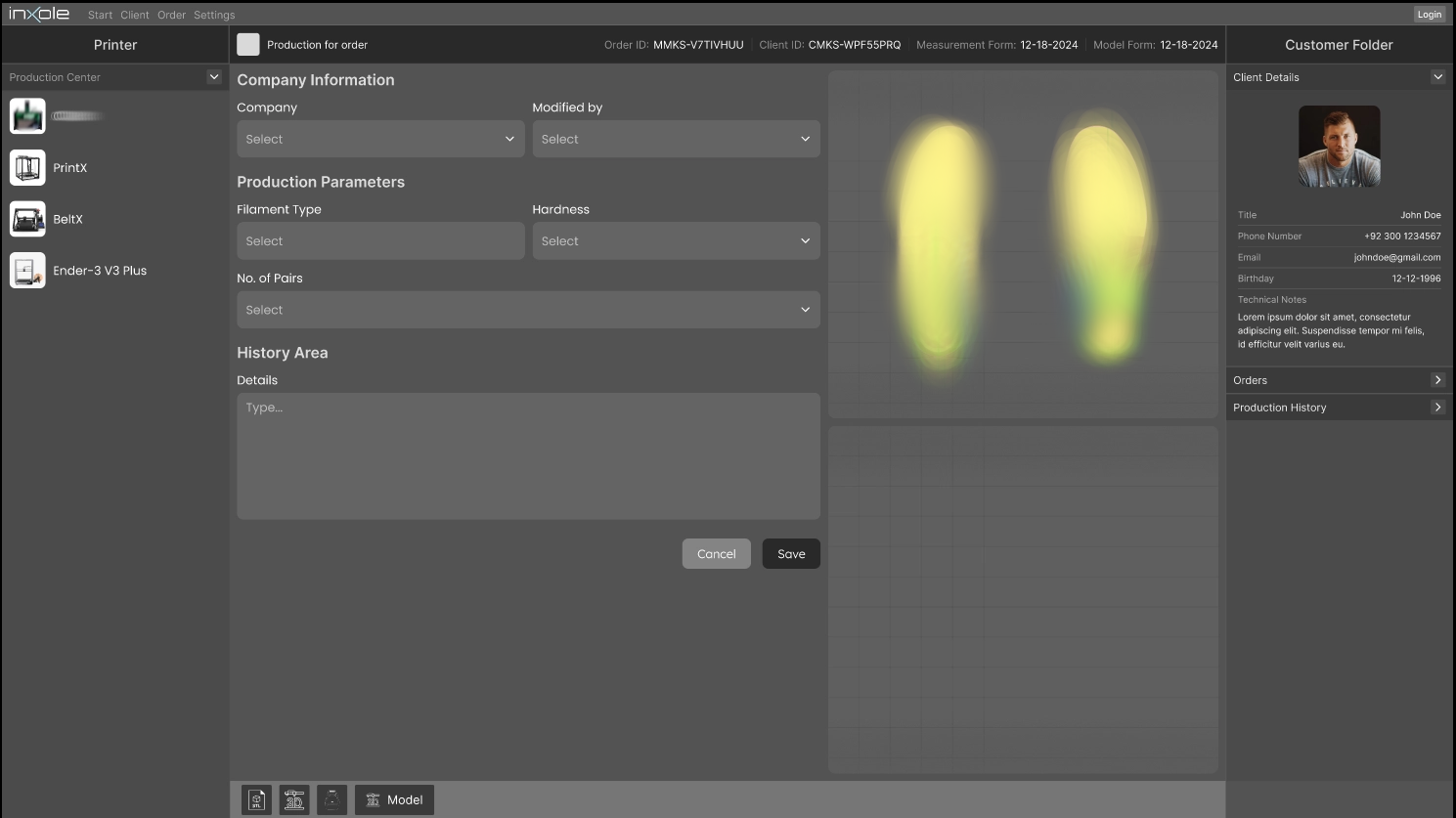Click the inxole logo
This screenshot has height=818, width=1456.
point(39,14)
